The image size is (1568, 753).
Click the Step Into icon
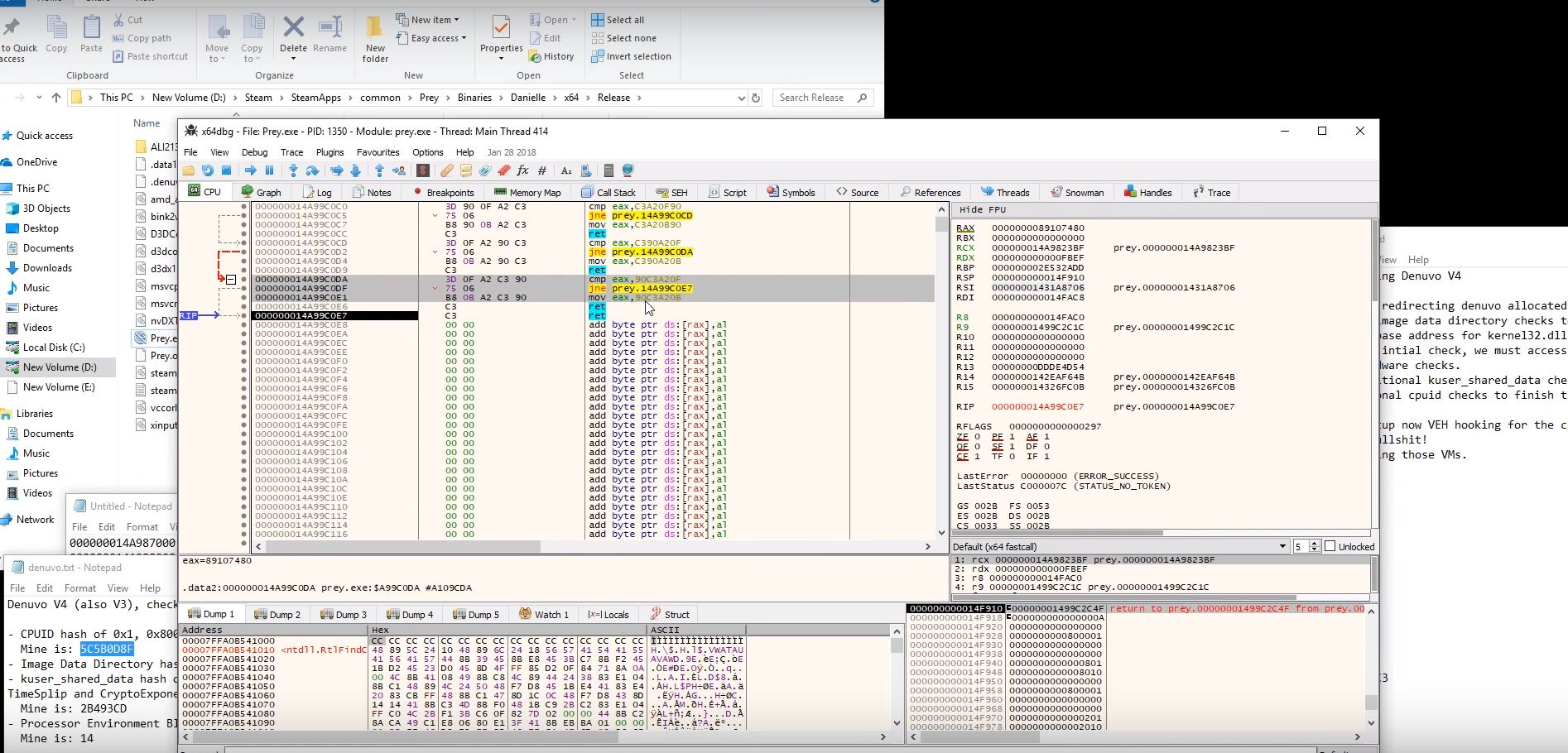tap(293, 170)
